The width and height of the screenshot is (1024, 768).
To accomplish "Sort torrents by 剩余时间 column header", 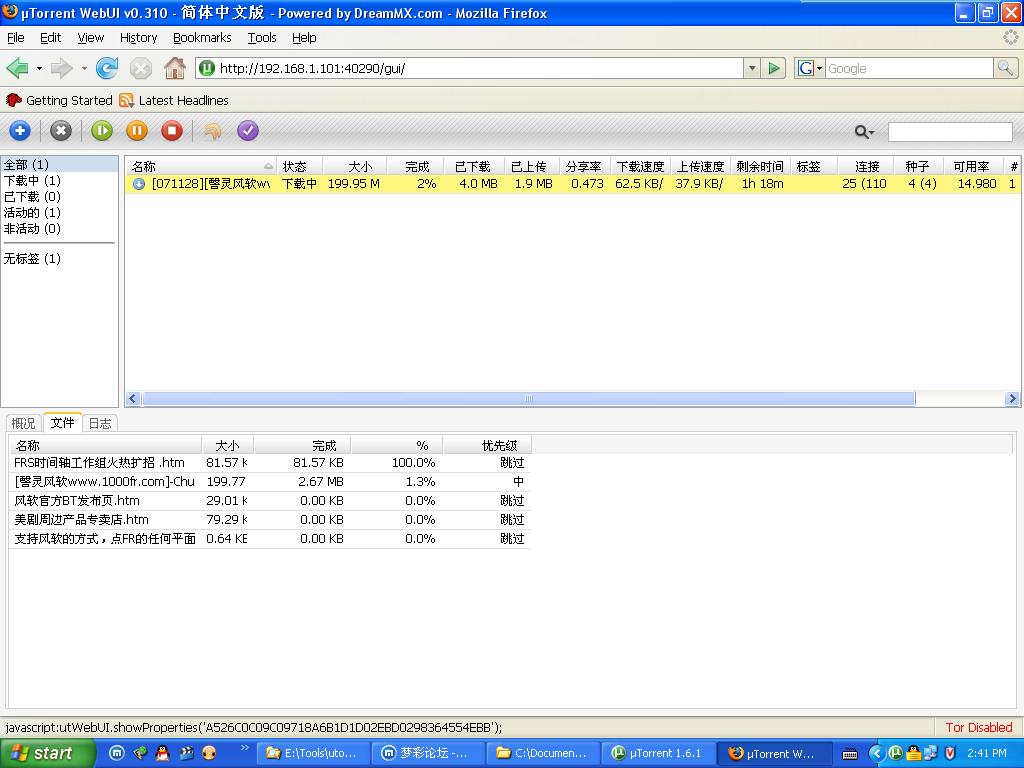I will pos(760,167).
